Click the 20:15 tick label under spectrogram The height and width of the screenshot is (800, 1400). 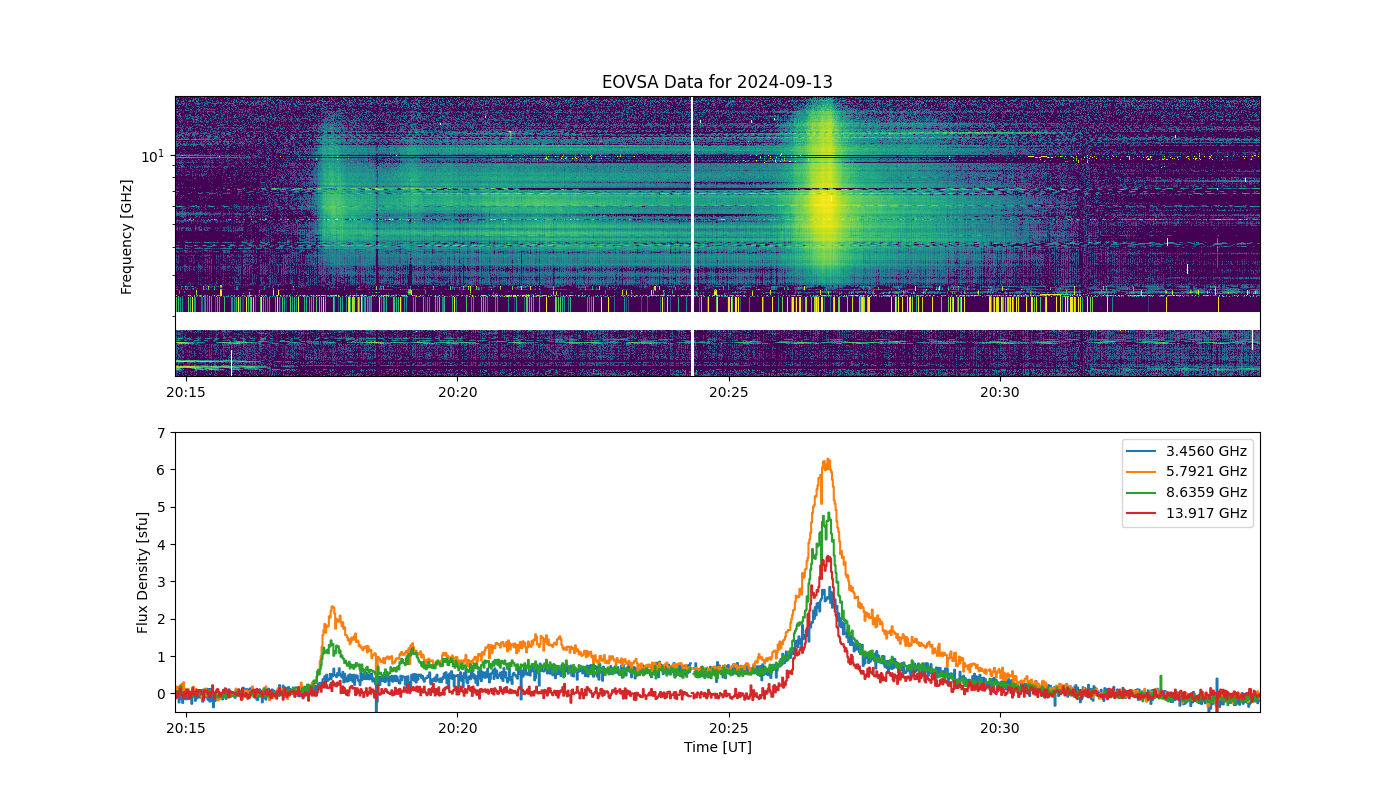pyautogui.click(x=186, y=392)
